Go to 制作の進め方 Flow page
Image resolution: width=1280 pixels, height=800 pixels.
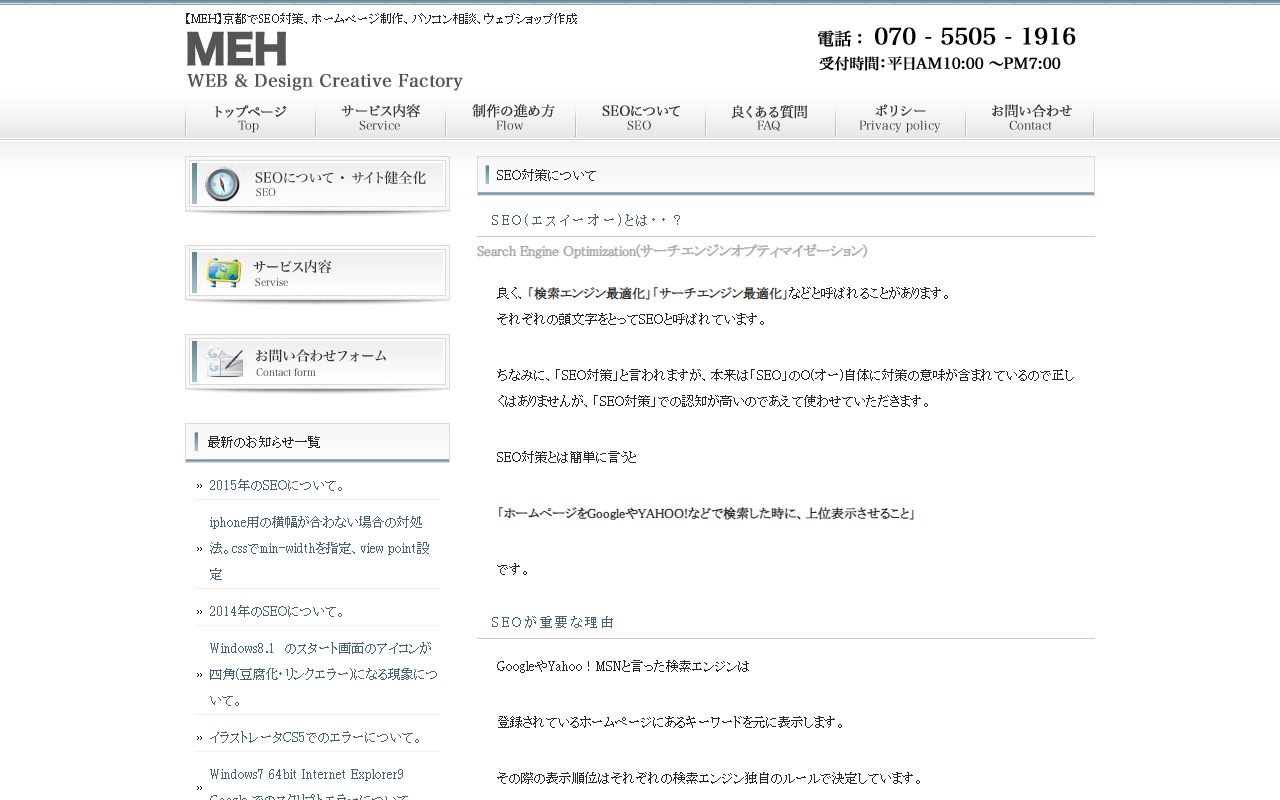click(510, 118)
